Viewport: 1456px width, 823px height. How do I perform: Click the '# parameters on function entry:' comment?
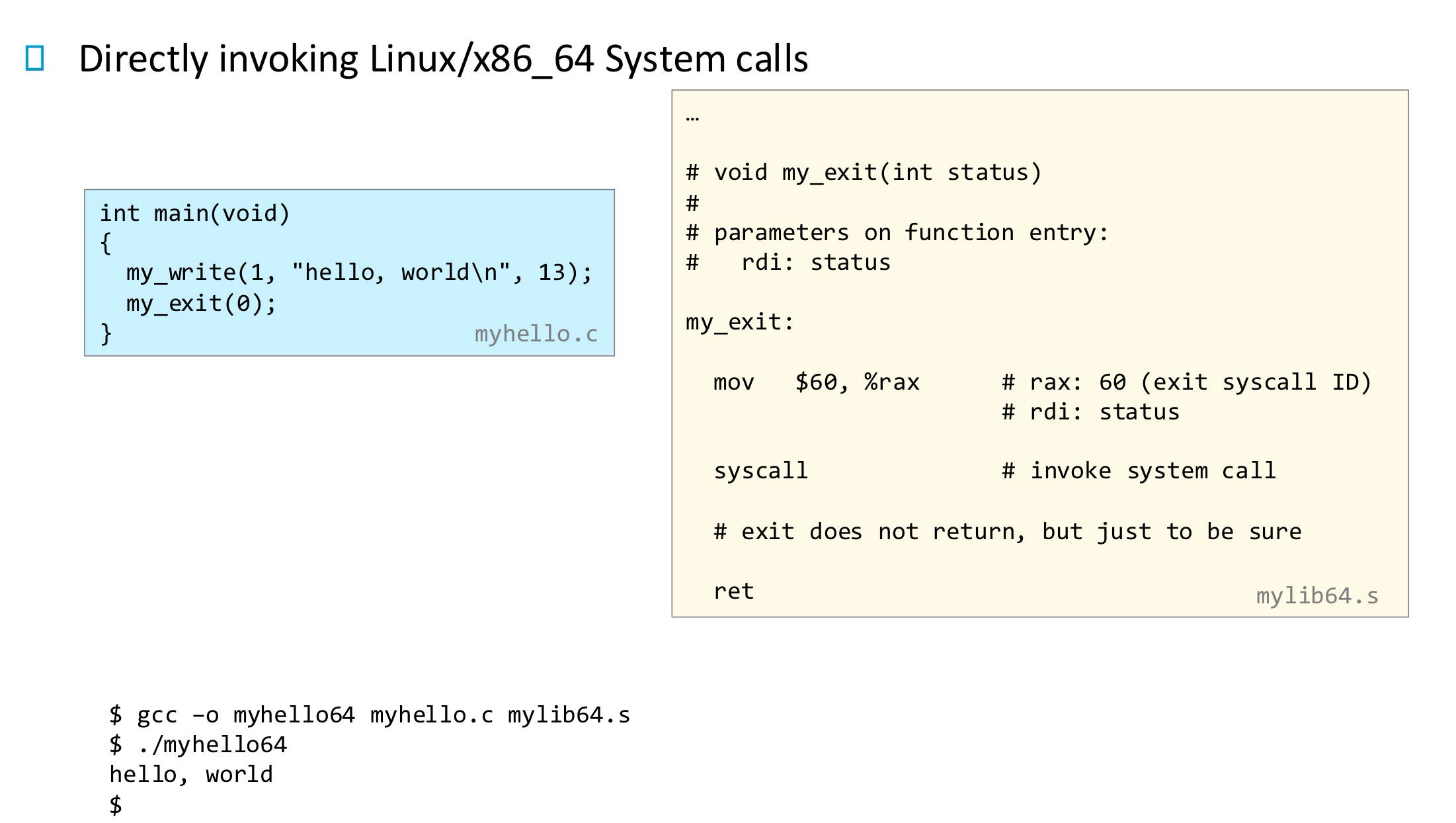pos(897,233)
